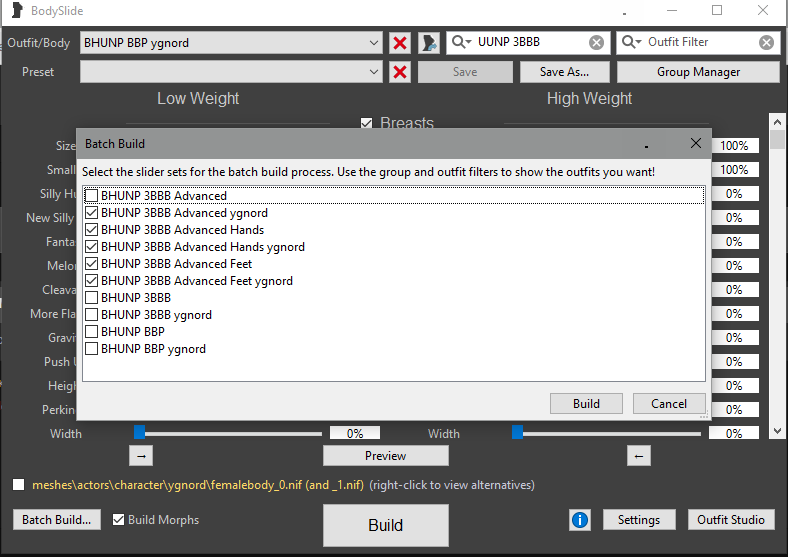Expand the Preset dropdown
Viewport: 788px width, 557px height.
pyautogui.click(x=374, y=72)
